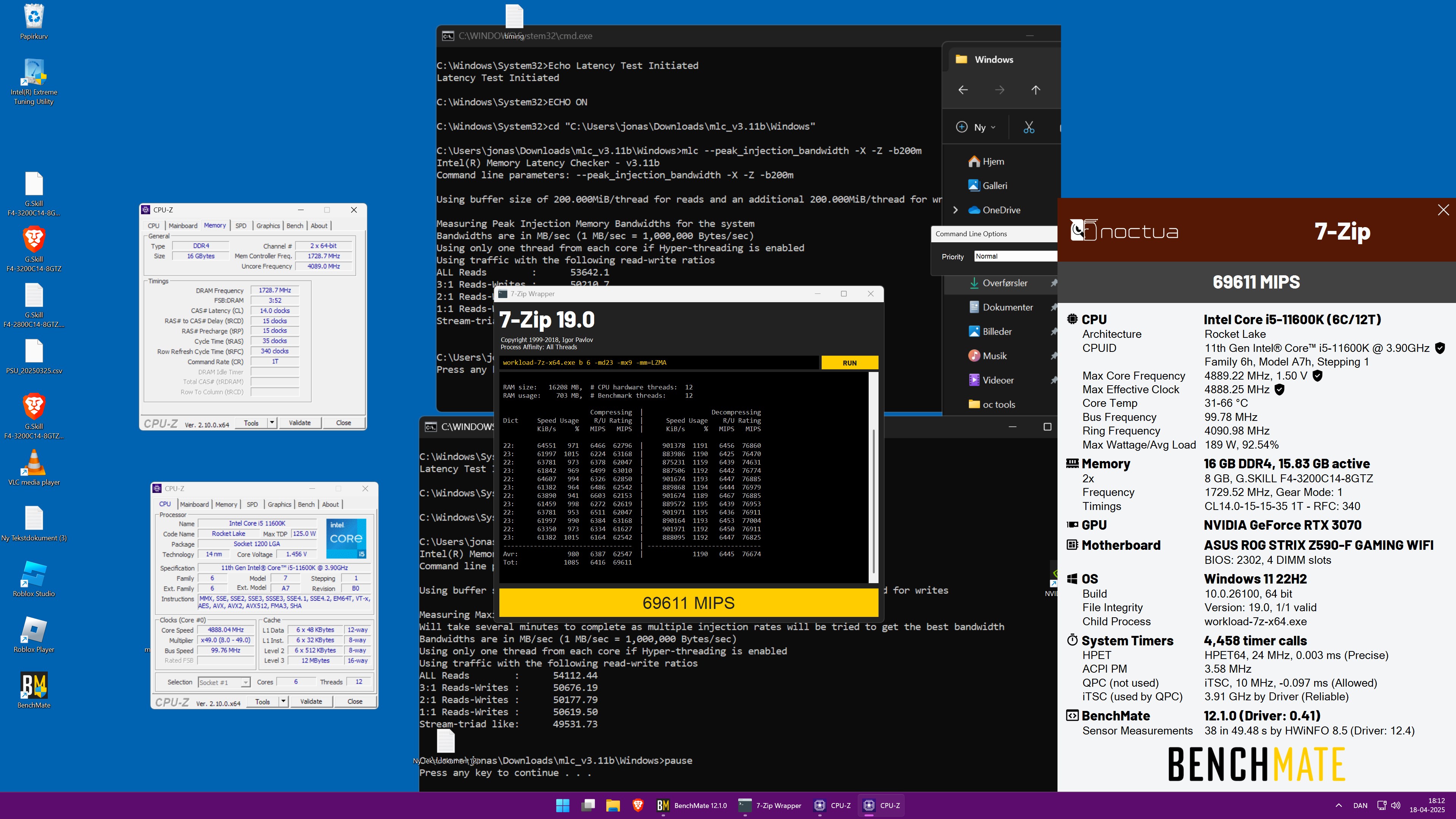Switch to 7-Zip Wrapper taskbar item
This screenshot has width=1456, height=819.
(x=770, y=805)
